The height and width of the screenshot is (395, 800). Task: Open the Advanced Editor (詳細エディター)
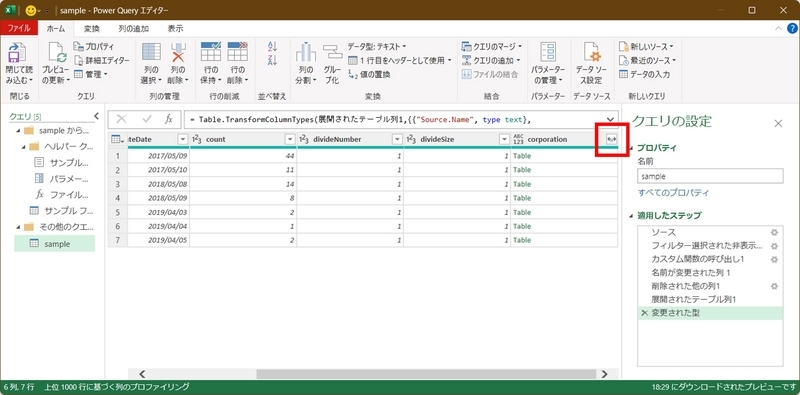(101, 60)
